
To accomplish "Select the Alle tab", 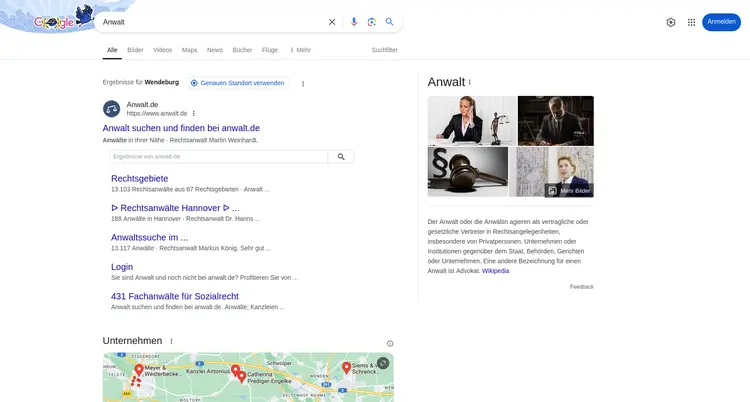I will click(112, 50).
